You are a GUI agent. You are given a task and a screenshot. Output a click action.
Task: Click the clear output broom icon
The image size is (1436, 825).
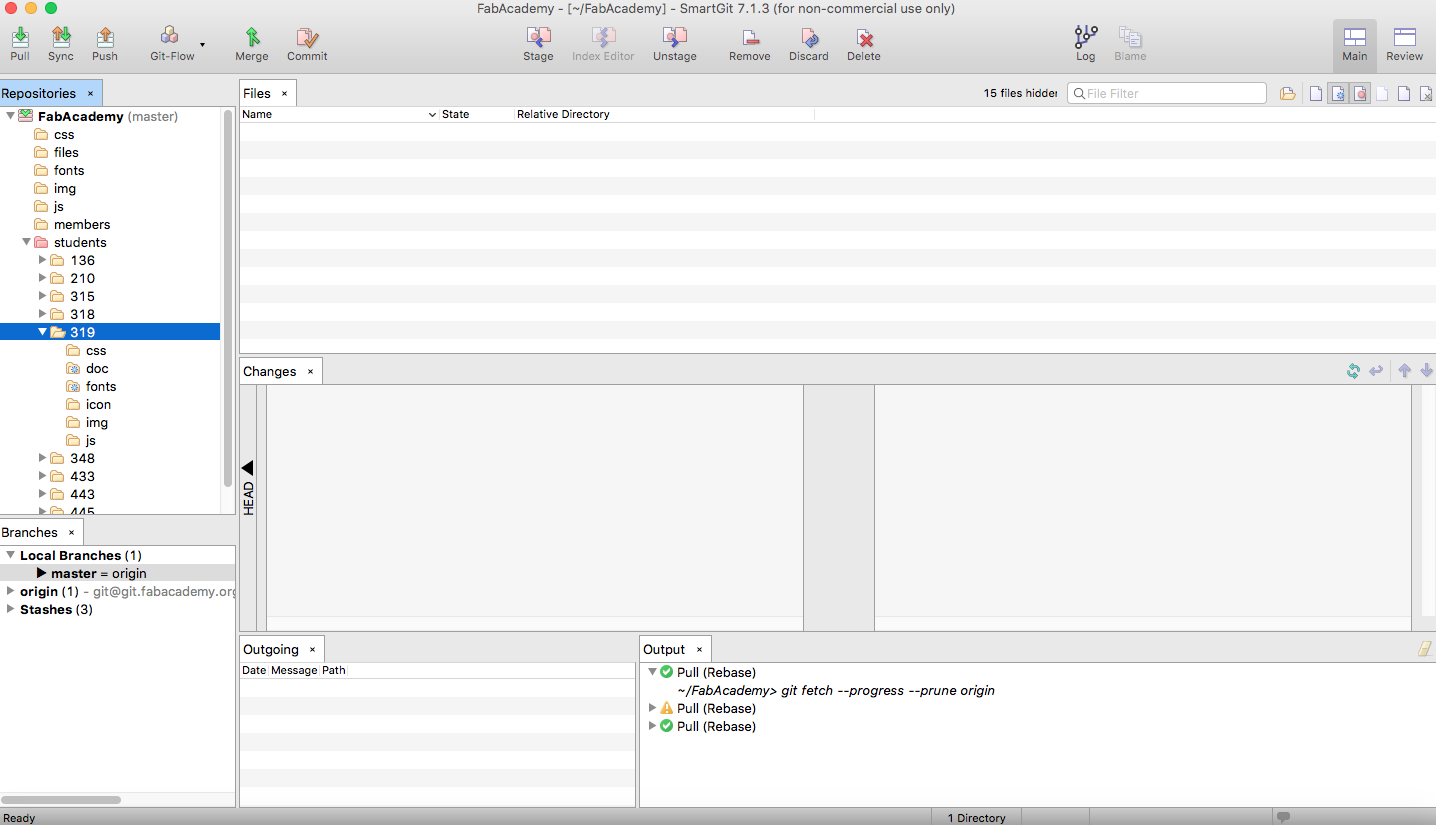(1424, 649)
